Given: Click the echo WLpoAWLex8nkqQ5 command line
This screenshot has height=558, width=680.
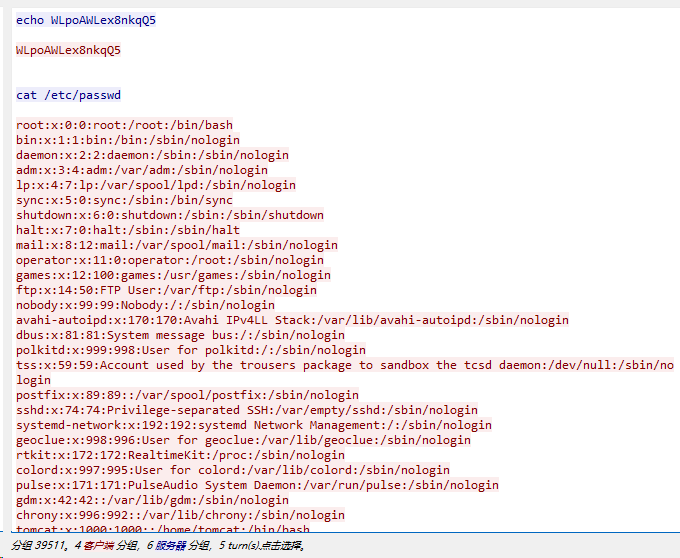Looking at the screenshot, I should (x=86, y=20).
